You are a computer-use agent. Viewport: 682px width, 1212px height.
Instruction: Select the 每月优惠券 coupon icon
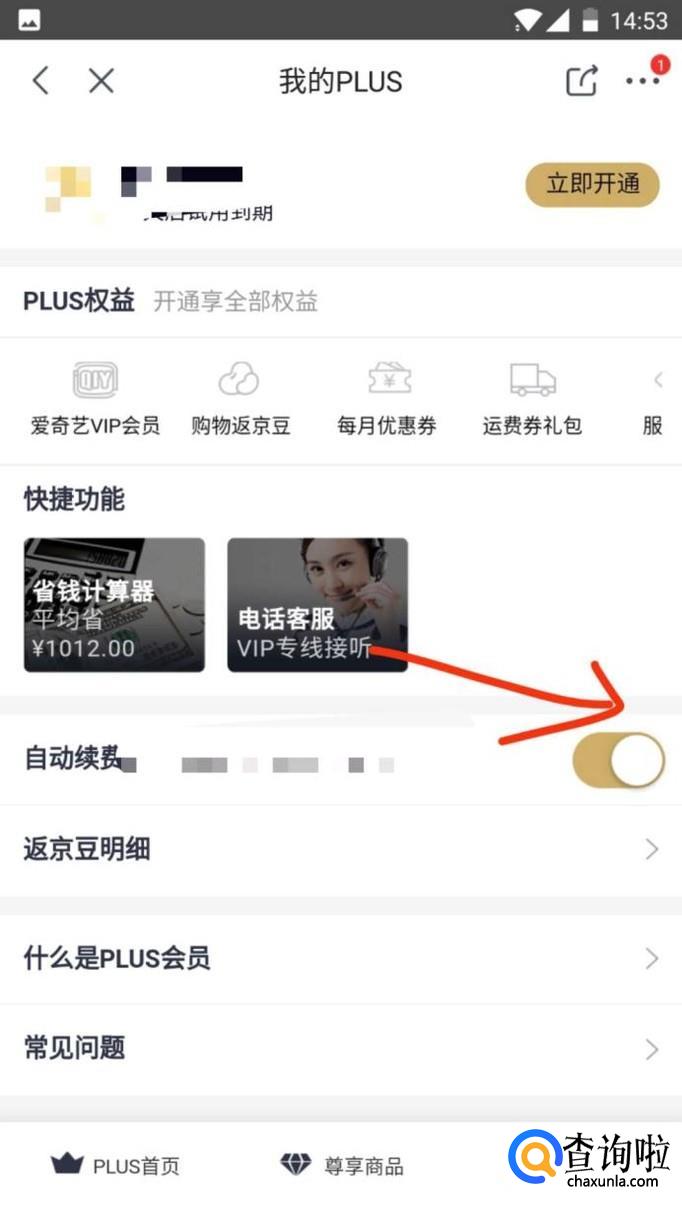[387, 380]
